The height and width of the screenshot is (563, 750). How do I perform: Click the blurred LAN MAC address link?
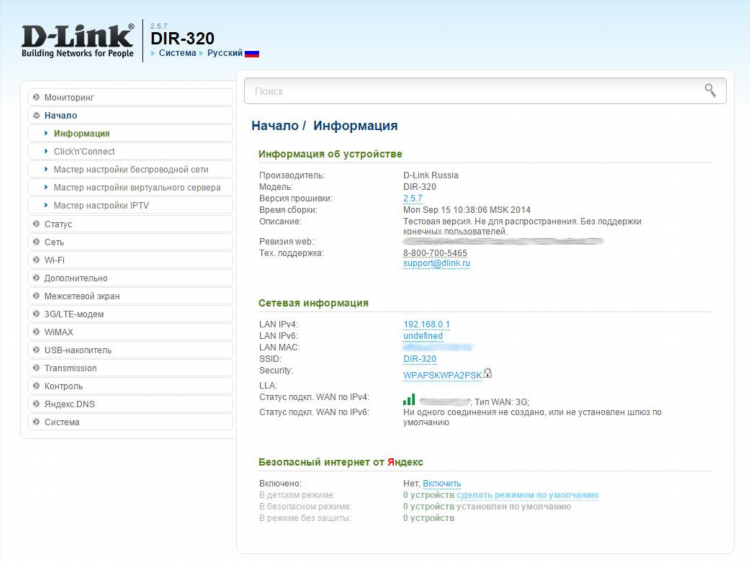coord(438,347)
